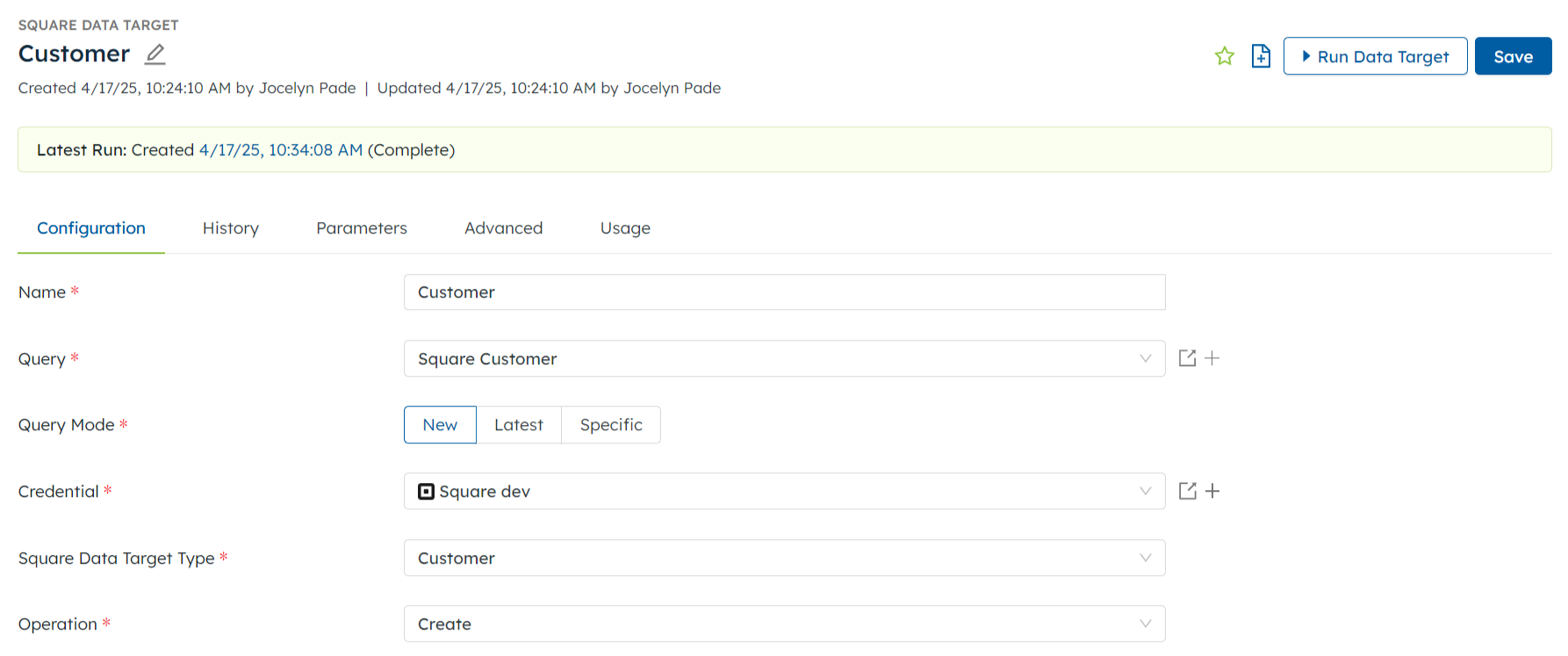Select New query mode
This screenshot has width=1568, height=656.
tap(440, 425)
